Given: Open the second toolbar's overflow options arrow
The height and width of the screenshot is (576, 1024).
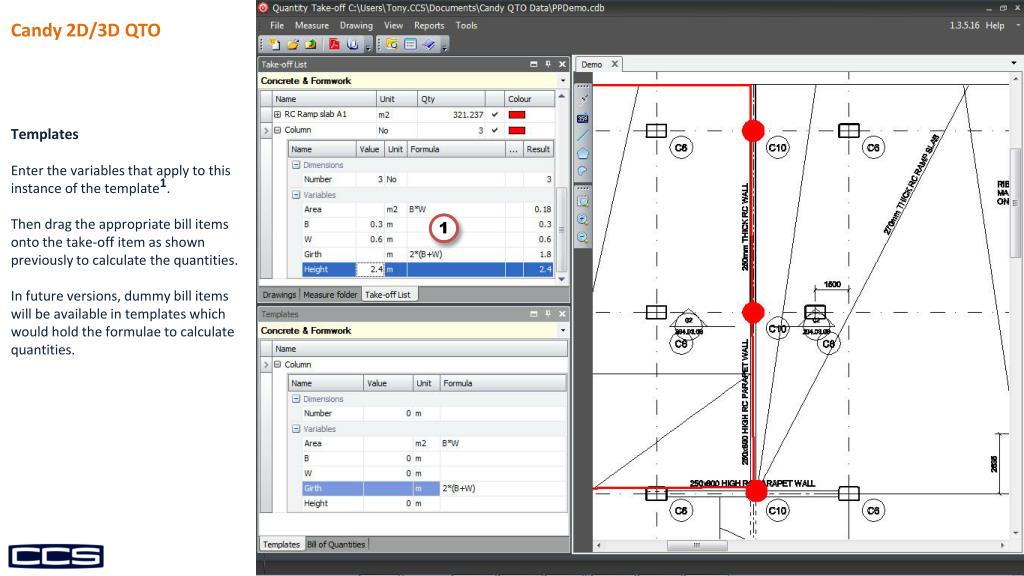Looking at the screenshot, I should pos(444,46).
